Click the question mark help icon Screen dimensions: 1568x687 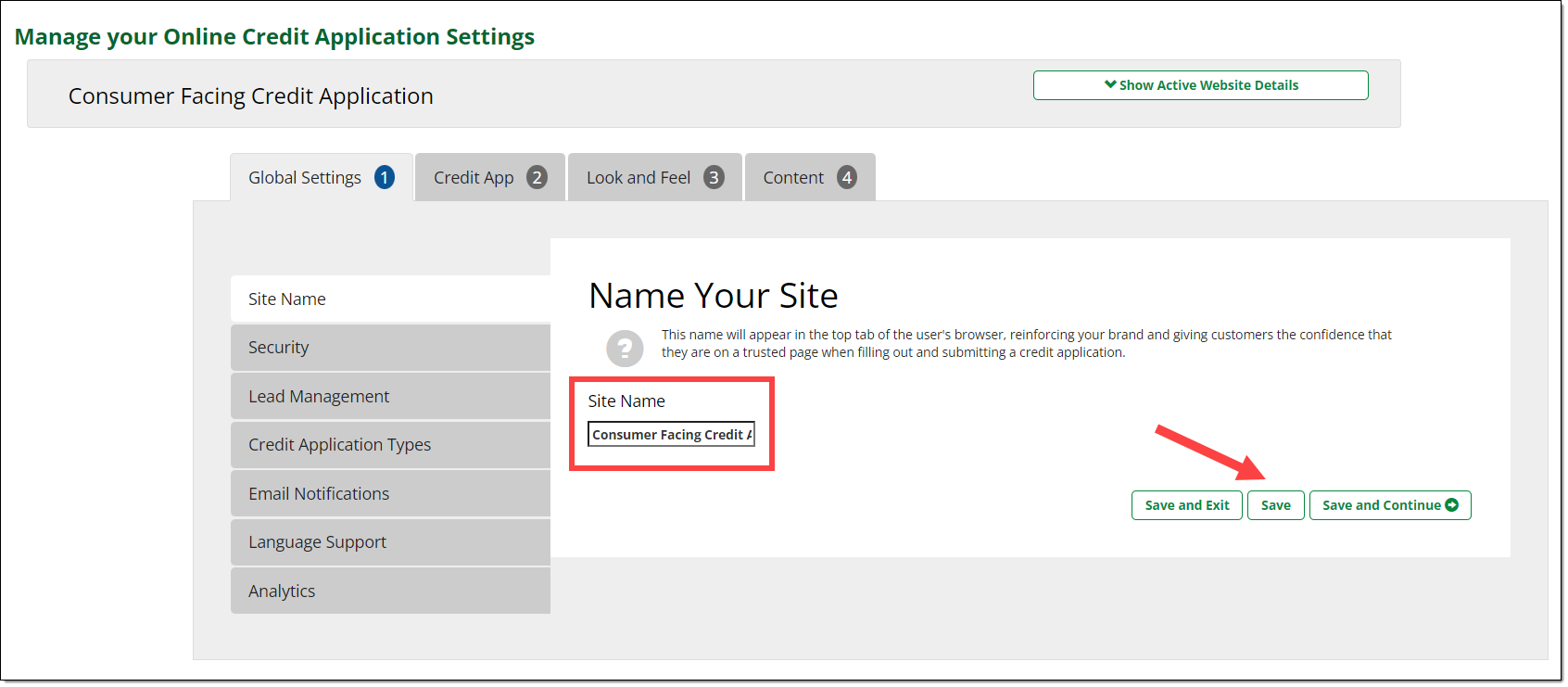point(625,349)
